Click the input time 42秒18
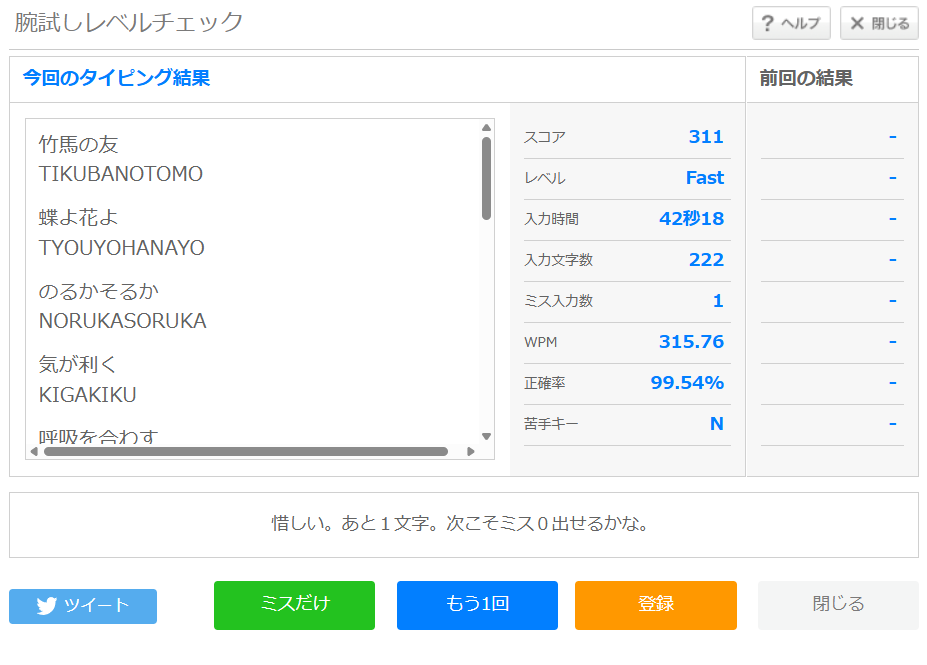The image size is (927, 665). tap(692, 219)
